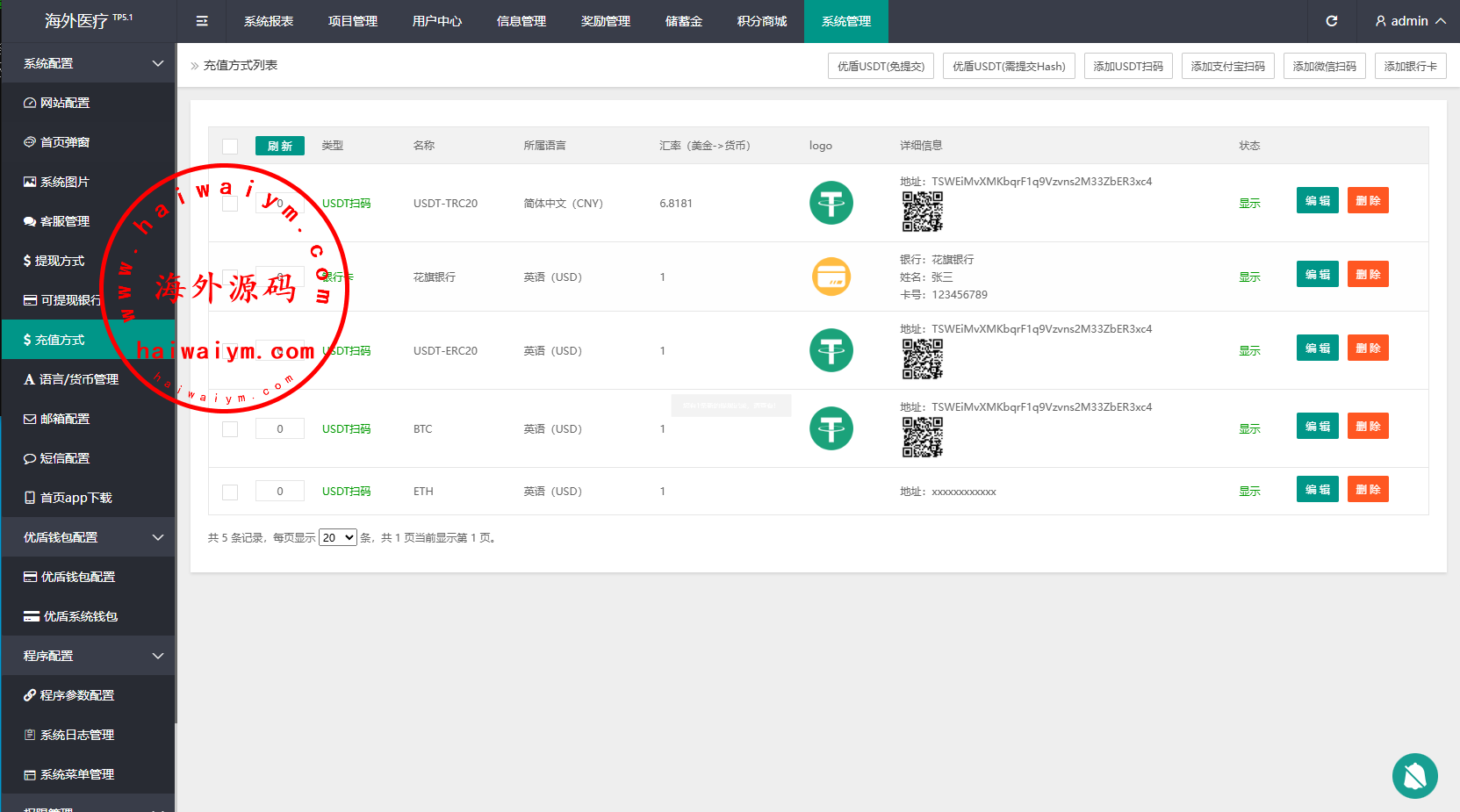Delete the BTC row

click(1368, 426)
